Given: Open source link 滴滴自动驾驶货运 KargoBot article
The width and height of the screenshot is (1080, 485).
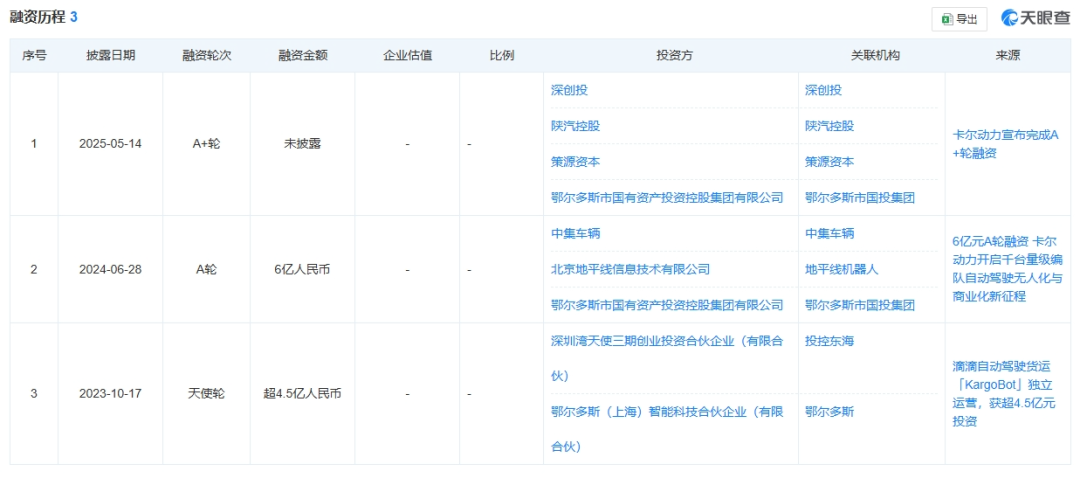Looking at the screenshot, I should click(1002, 394).
